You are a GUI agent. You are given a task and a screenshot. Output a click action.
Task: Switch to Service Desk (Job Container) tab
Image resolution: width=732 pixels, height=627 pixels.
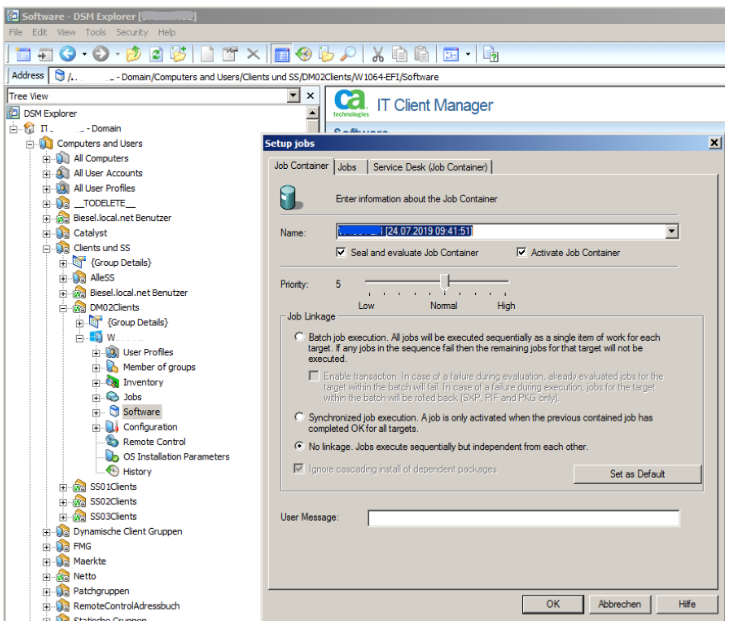pos(430,167)
